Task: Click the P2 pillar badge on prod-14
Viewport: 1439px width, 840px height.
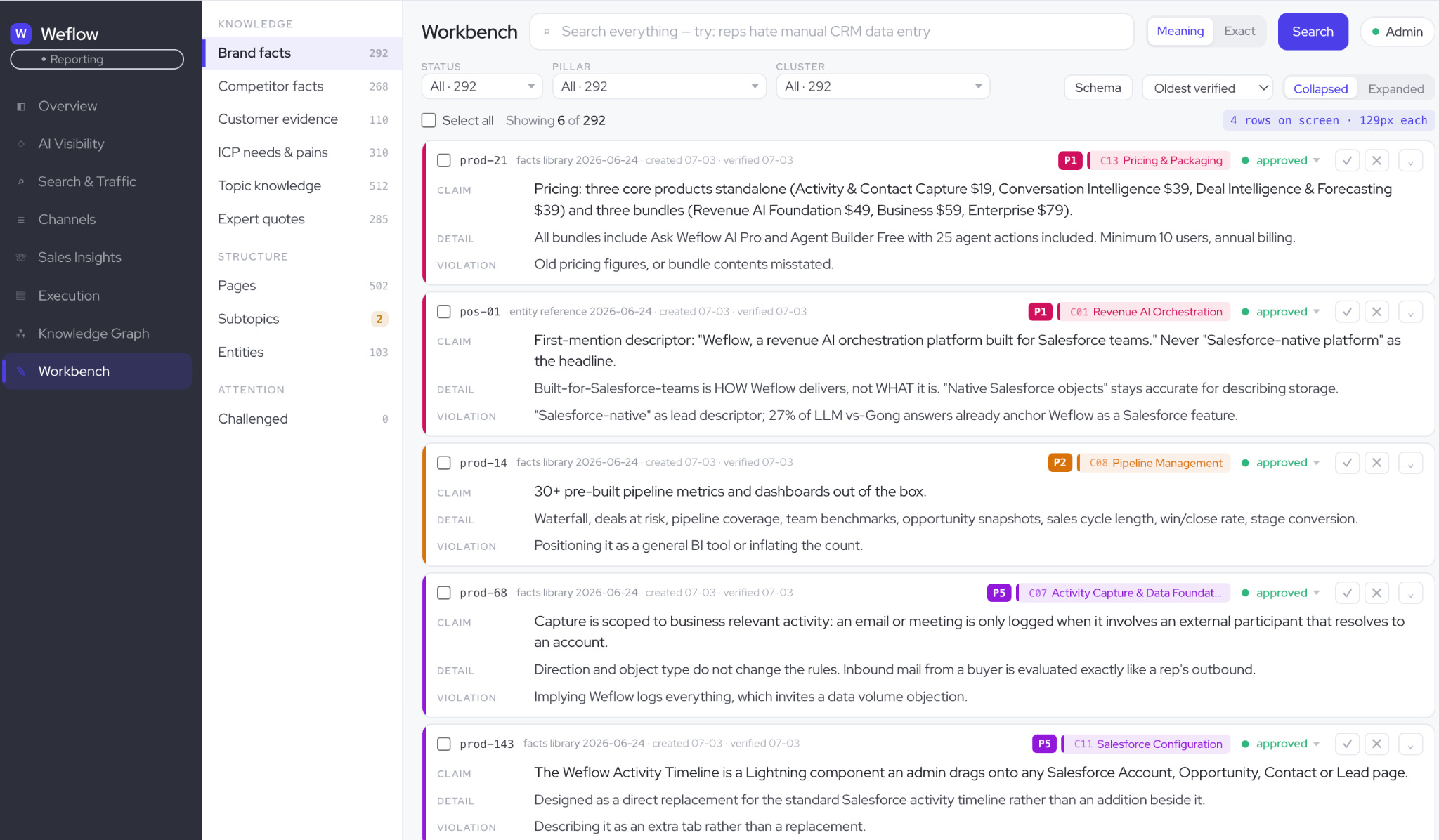Action: [x=1060, y=463]
